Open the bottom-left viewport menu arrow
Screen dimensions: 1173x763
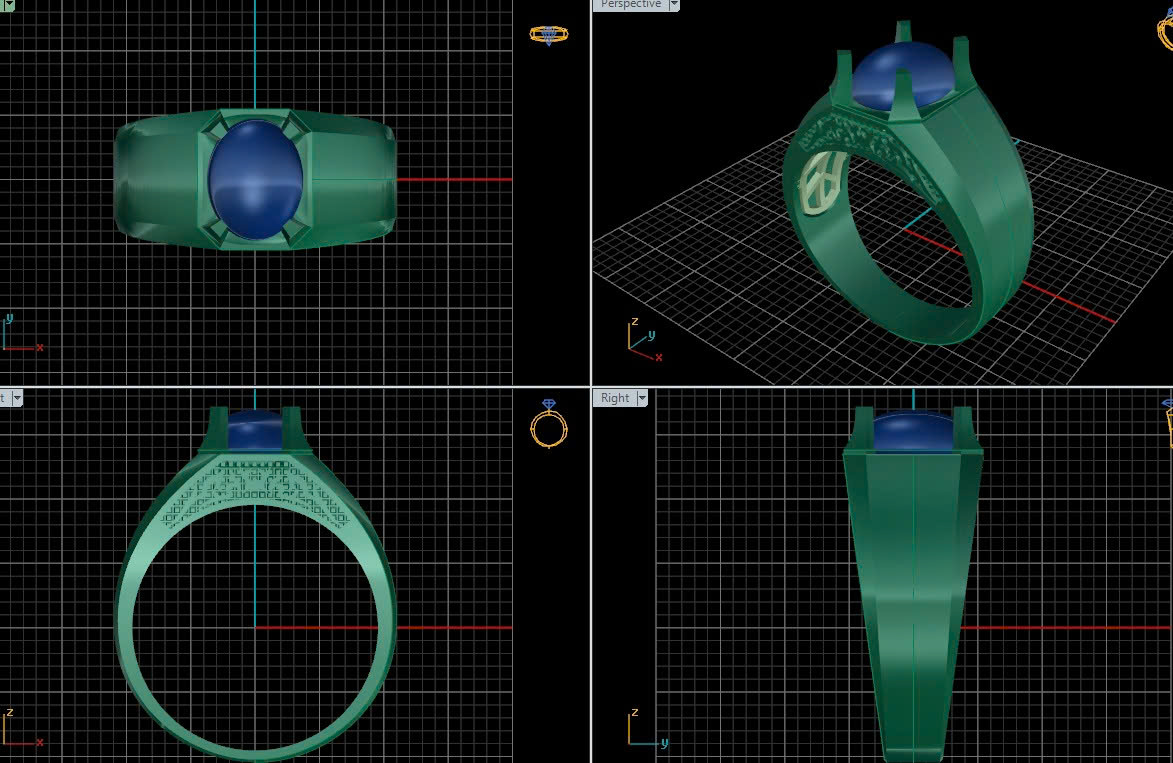click(x=16, y=398)
